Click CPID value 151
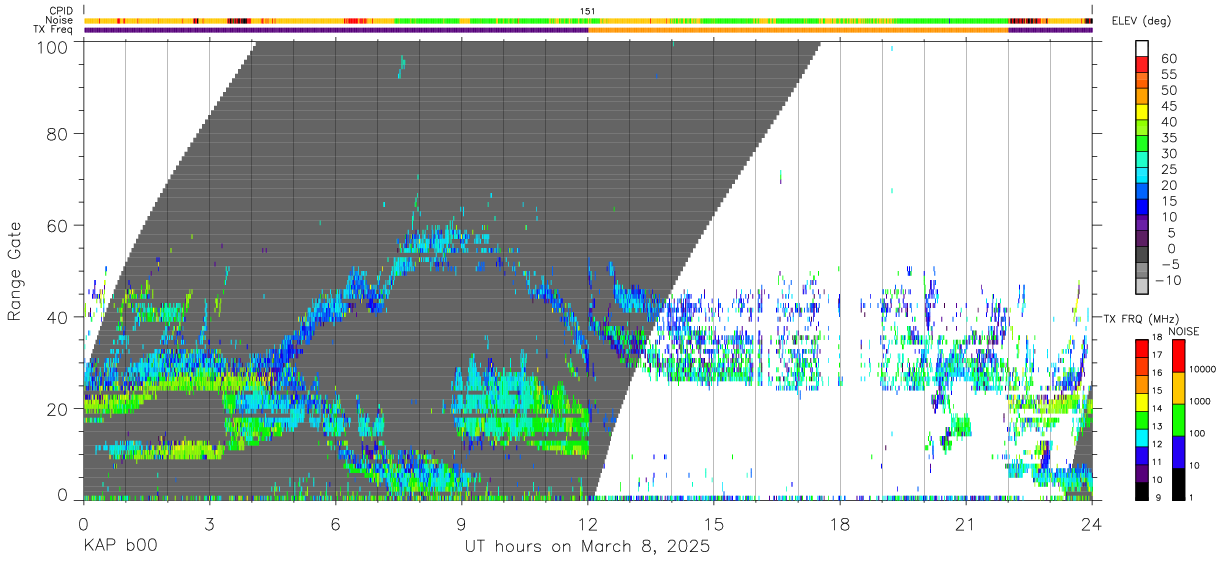This screenshot has height=567, width=1228. coord(587,11)
